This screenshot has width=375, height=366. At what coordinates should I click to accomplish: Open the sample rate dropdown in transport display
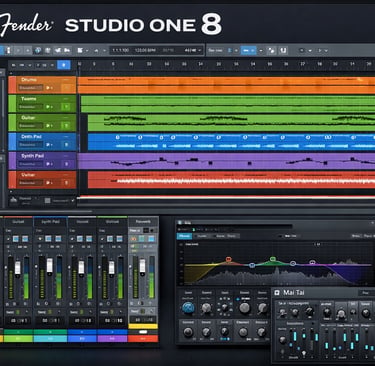[193, 50]
